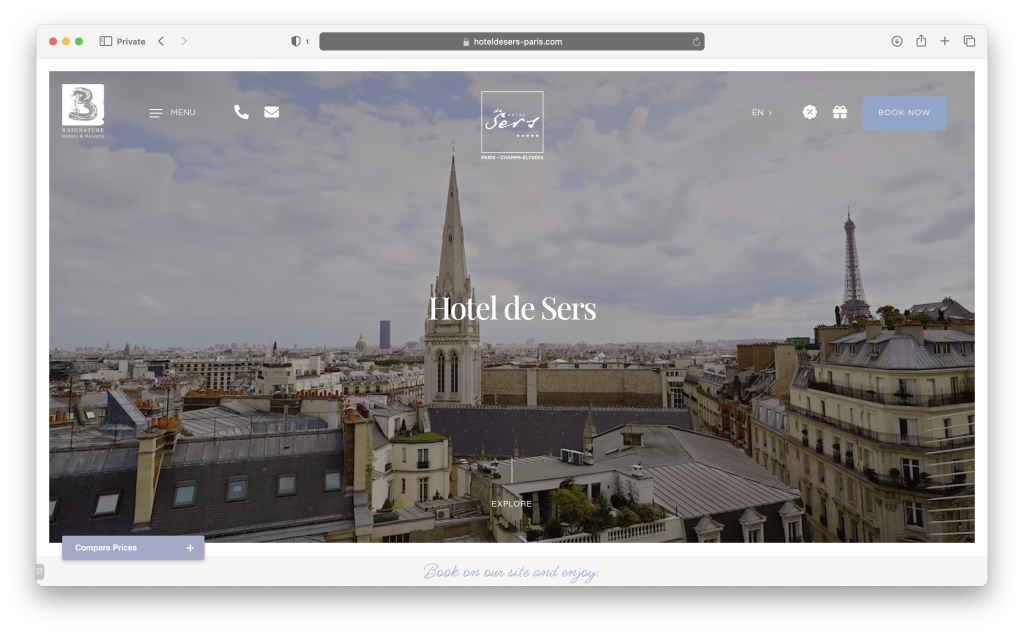Click the email envelope icon
The image size is (1024, 634).
(271, 112)
